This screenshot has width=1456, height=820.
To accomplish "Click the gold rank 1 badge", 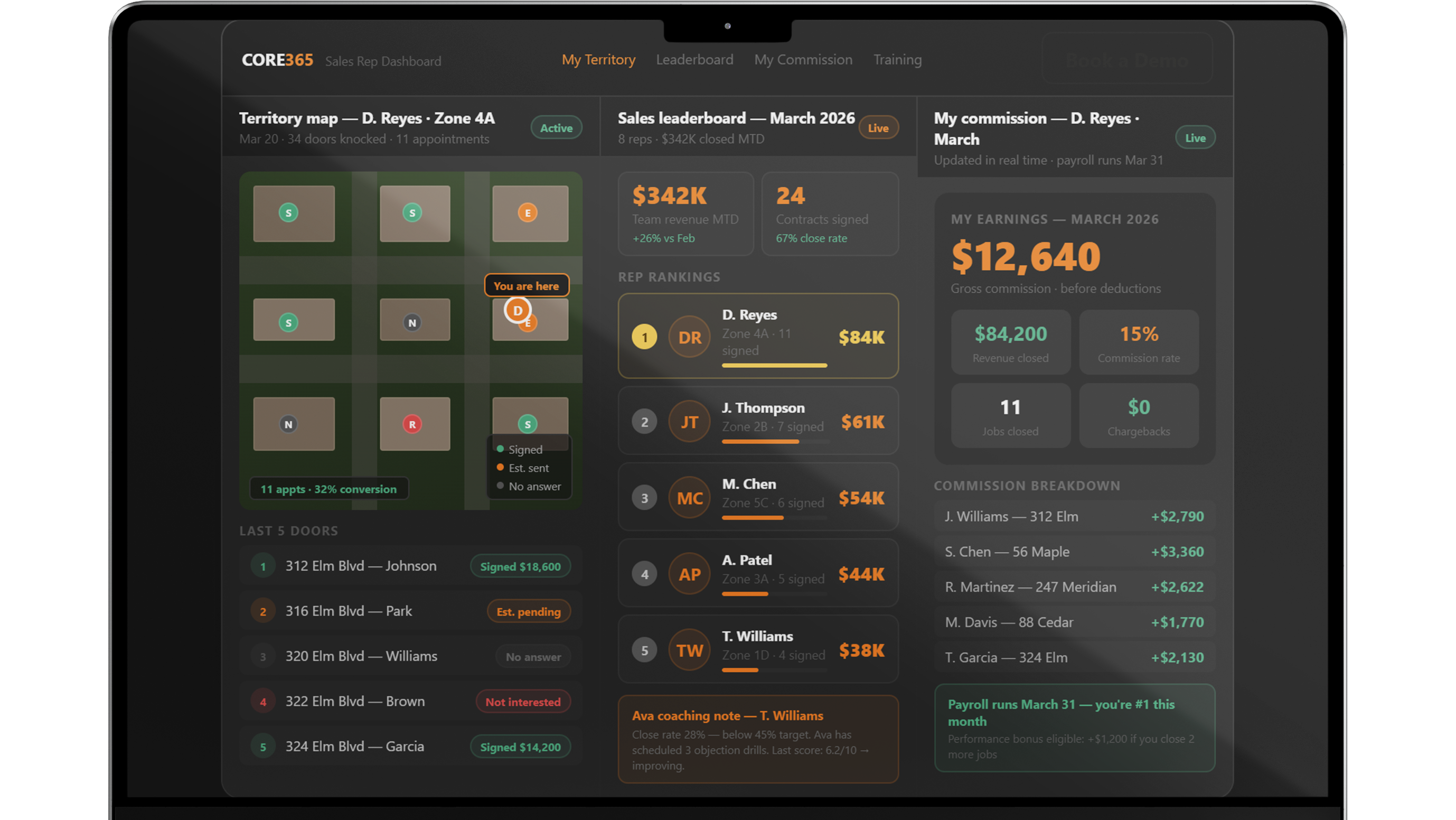I will click(644, 338).
